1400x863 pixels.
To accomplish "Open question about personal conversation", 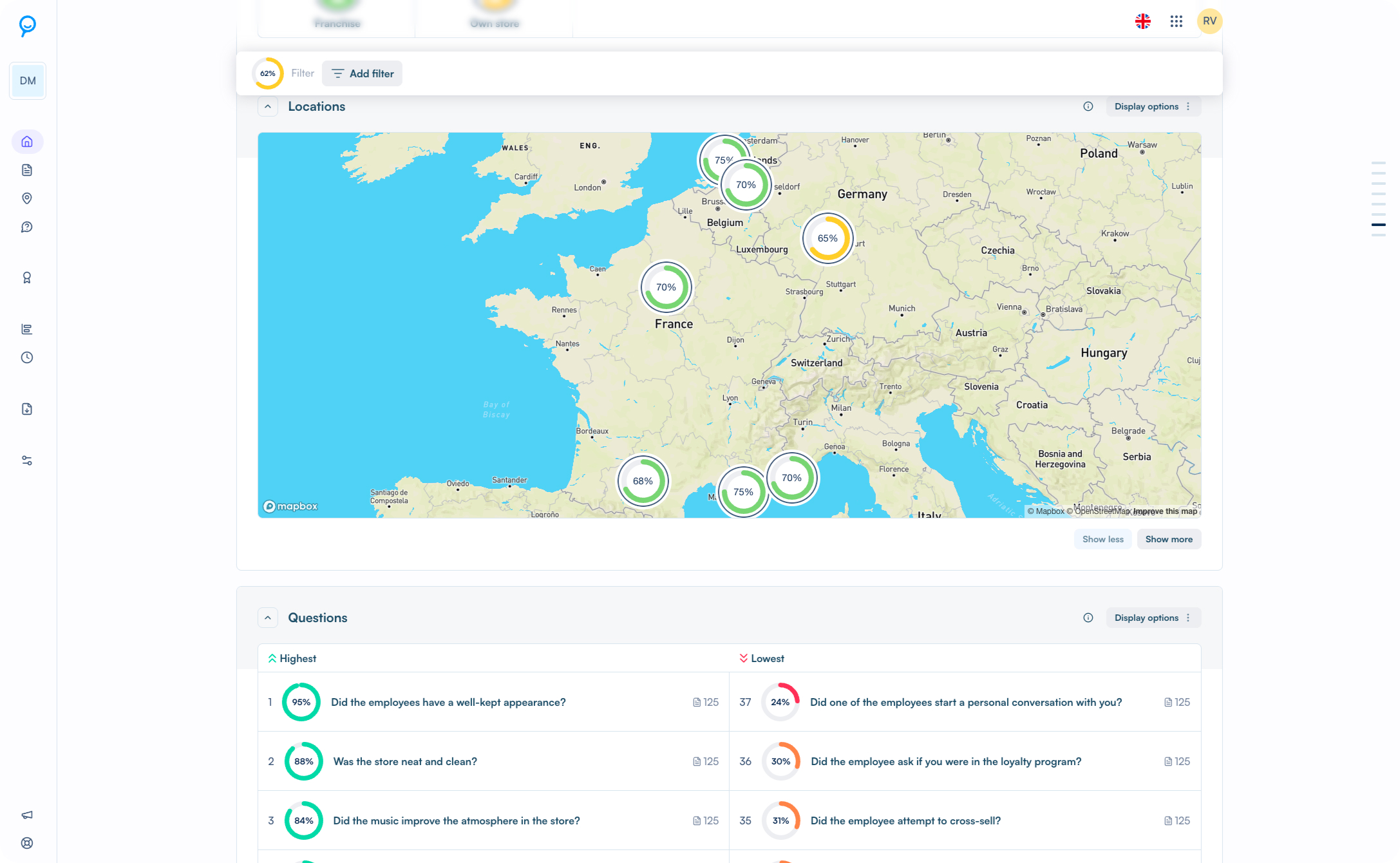I will [x=966, y=702].
